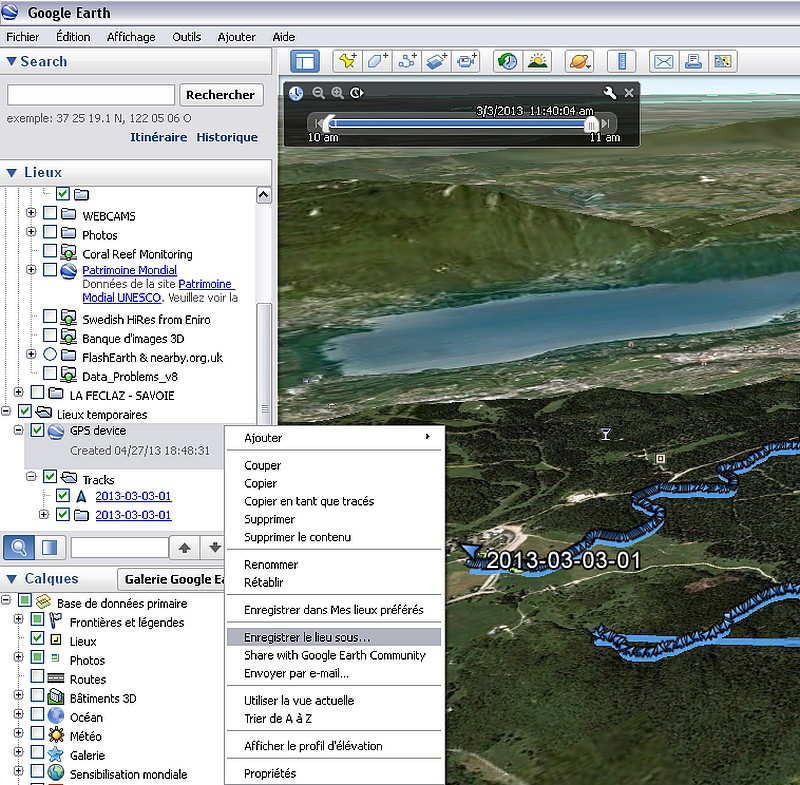Add a placemark with the pushpin tool
This screenshot has height=785, width=800.
[347, 62]
